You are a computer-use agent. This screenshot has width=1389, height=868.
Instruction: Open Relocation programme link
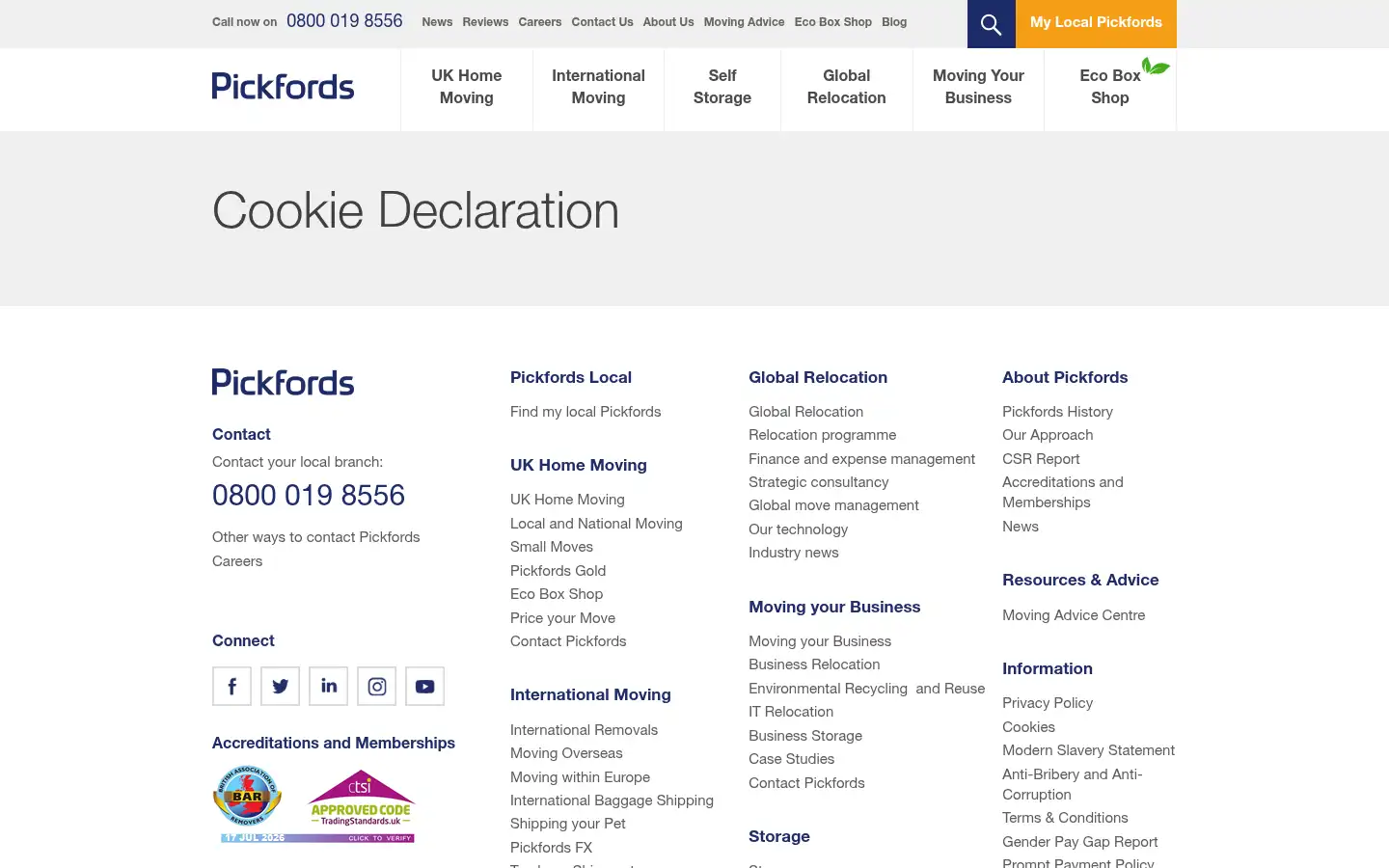point(822,435)
